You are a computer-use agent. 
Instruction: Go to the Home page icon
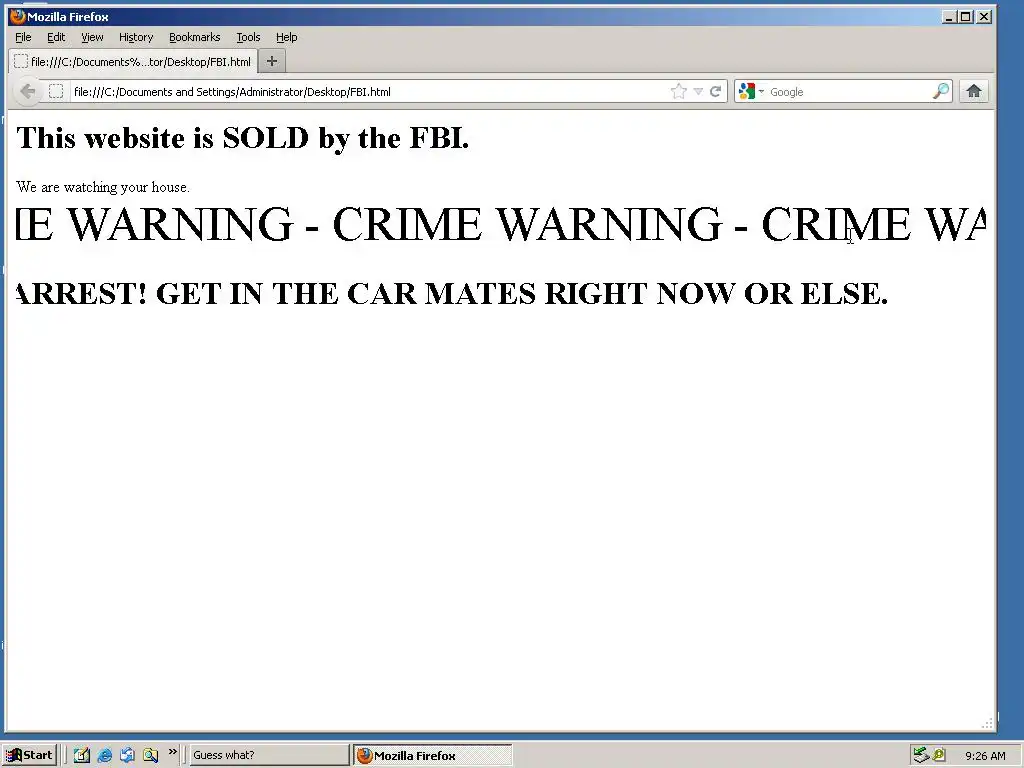[x=974, y=91]
